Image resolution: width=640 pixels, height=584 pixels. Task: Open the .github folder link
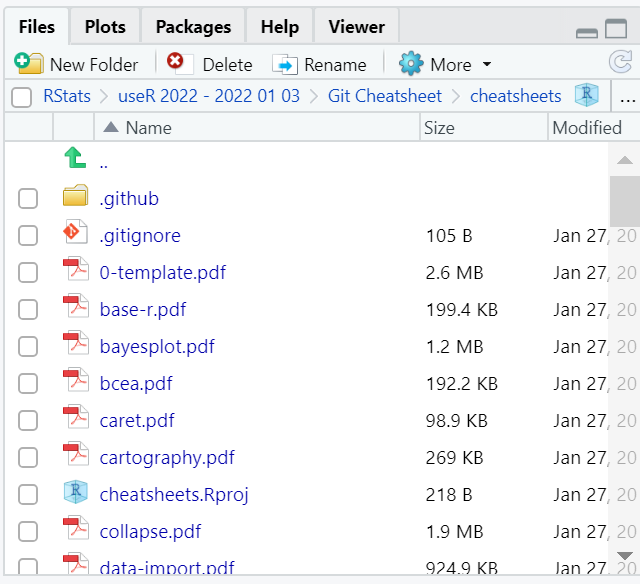click(129, 199)
